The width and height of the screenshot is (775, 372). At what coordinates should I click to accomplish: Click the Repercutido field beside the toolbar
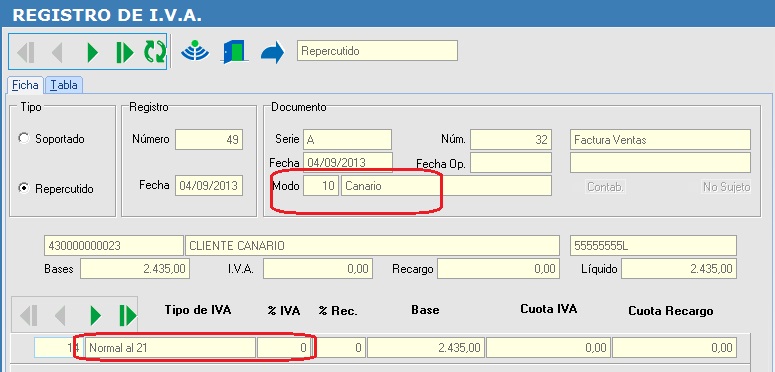click(377, 51)
